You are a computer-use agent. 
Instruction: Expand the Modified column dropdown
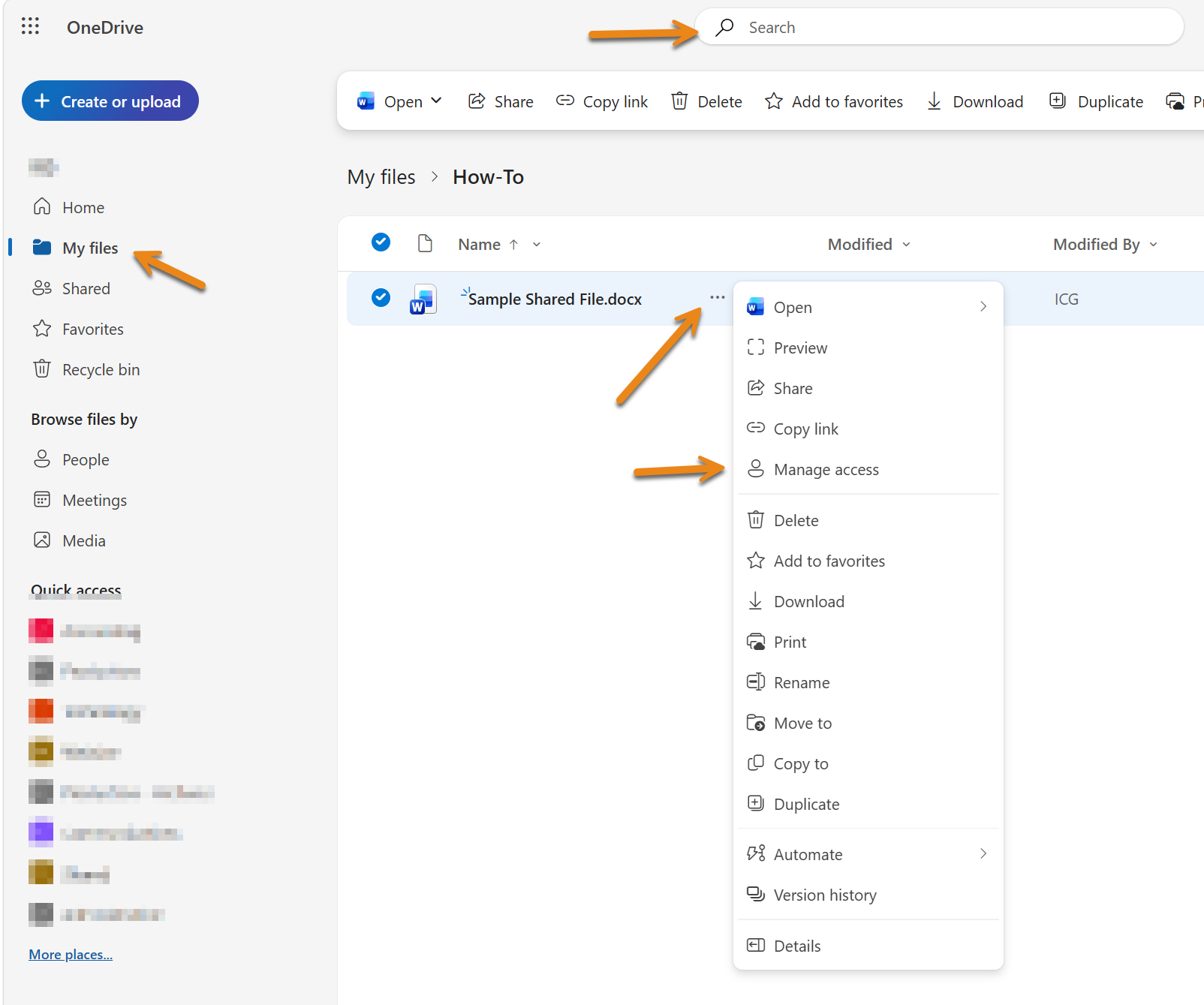[906, 245]
